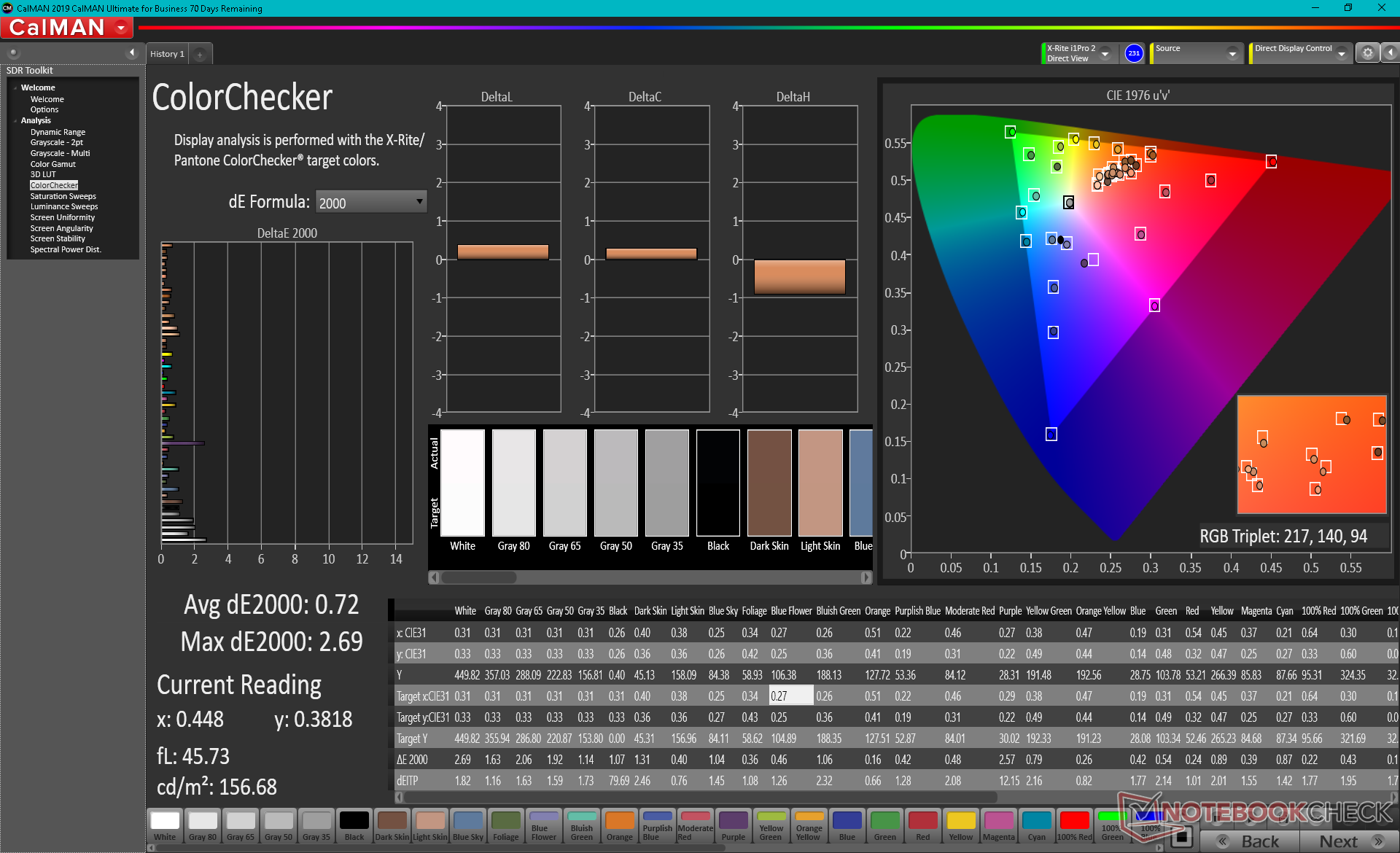Select the Orange color swatch
Image resolution: width=1400 pixels, height=853 pixels.
[x=619, y=825]
